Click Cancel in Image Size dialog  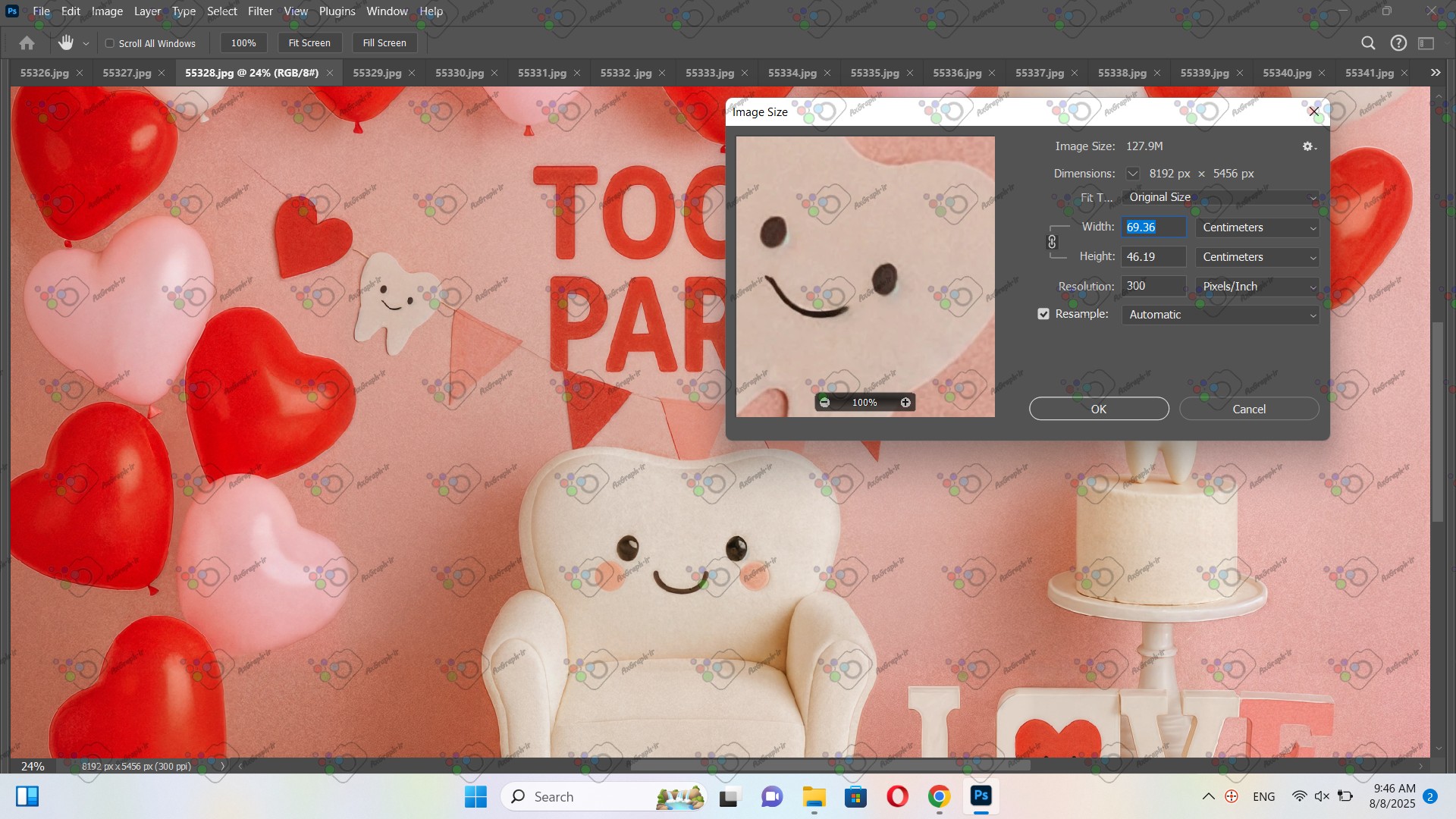1249,409
